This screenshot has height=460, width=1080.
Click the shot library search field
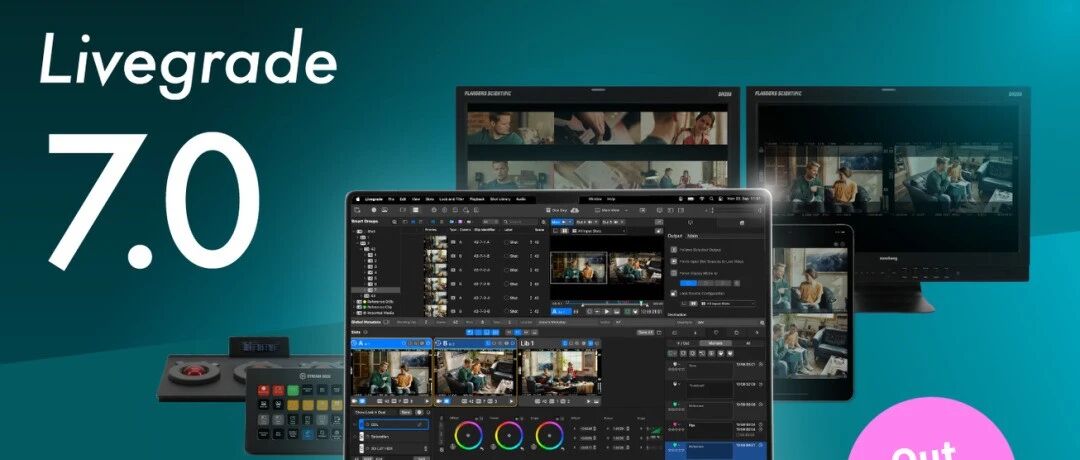519,222
